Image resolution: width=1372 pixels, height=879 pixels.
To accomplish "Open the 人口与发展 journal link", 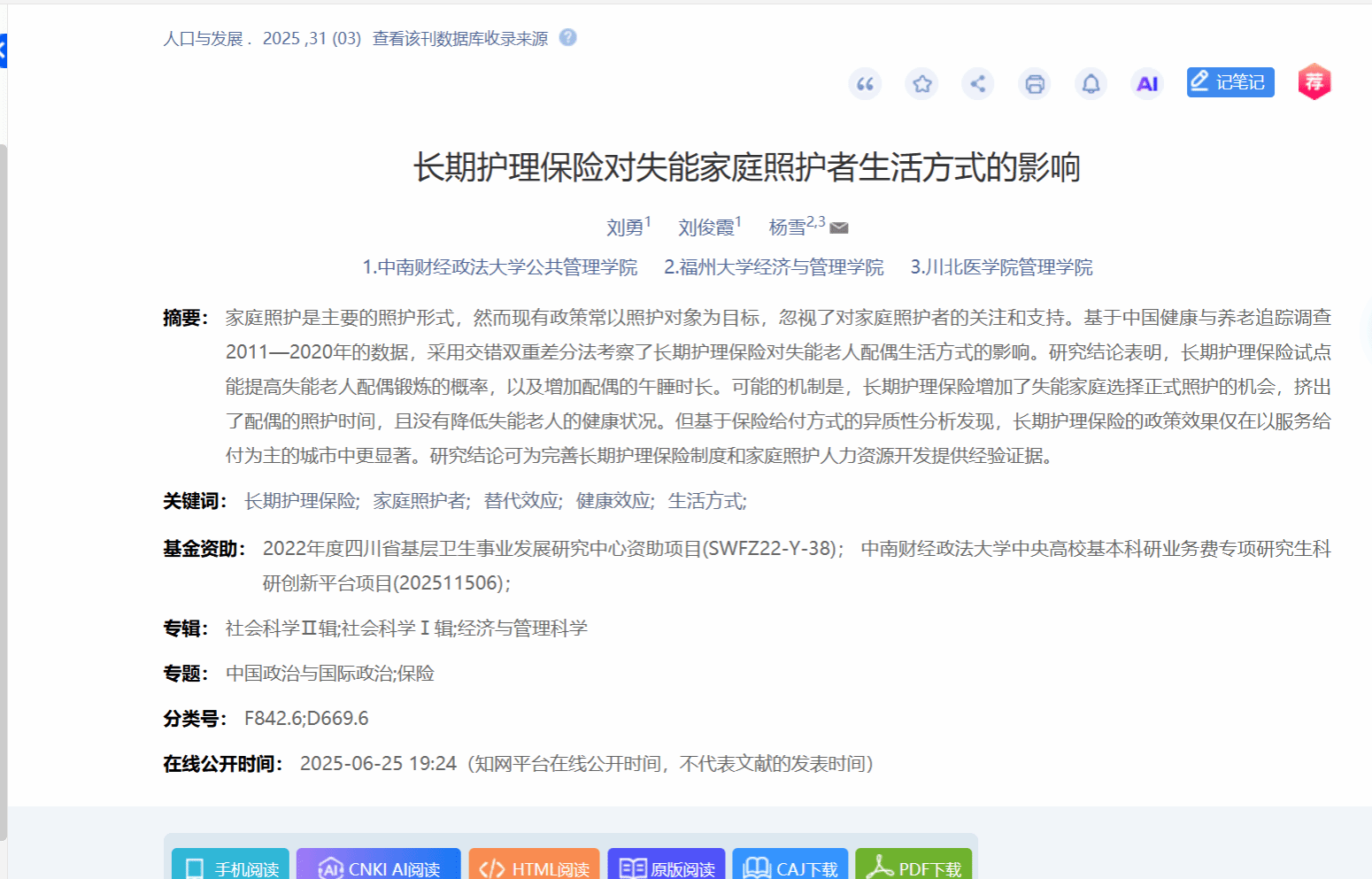I will (203, 39).
